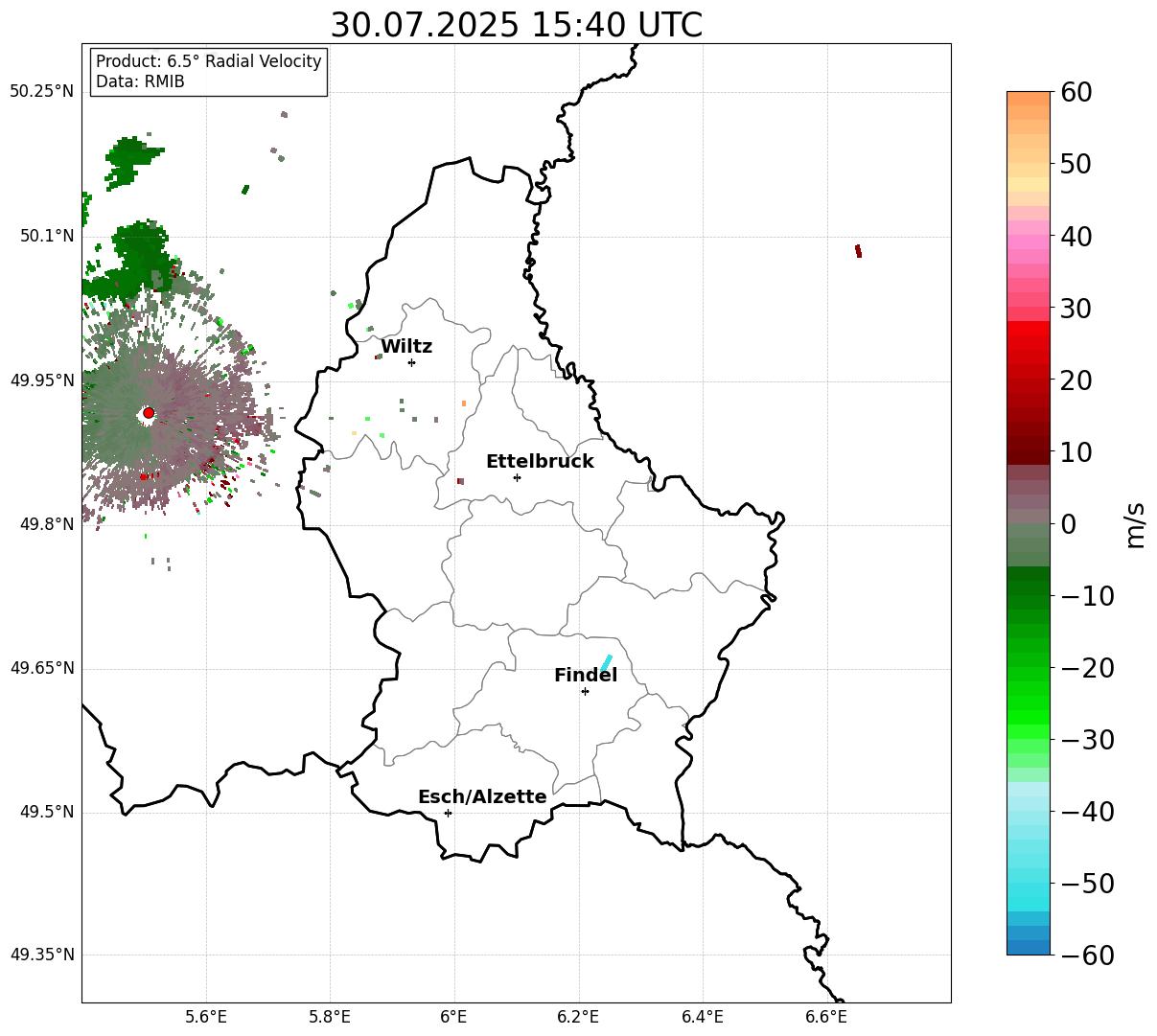Viewport: 1157px width, 1036px height.
Task: Click the 0 tick label on colorbar
Action: coord(1069,523)
